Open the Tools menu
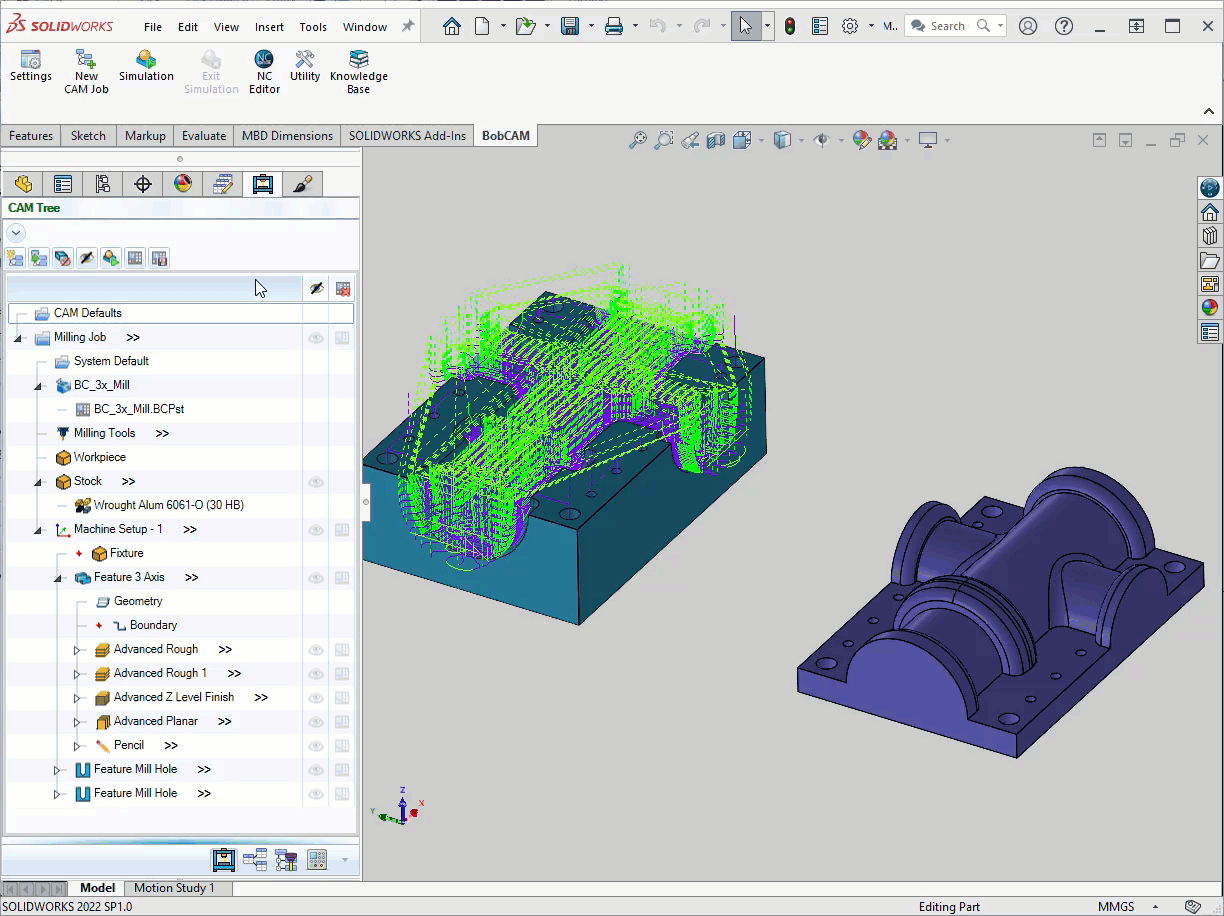This screenshot has height=916, width=1224. [313, 27]
